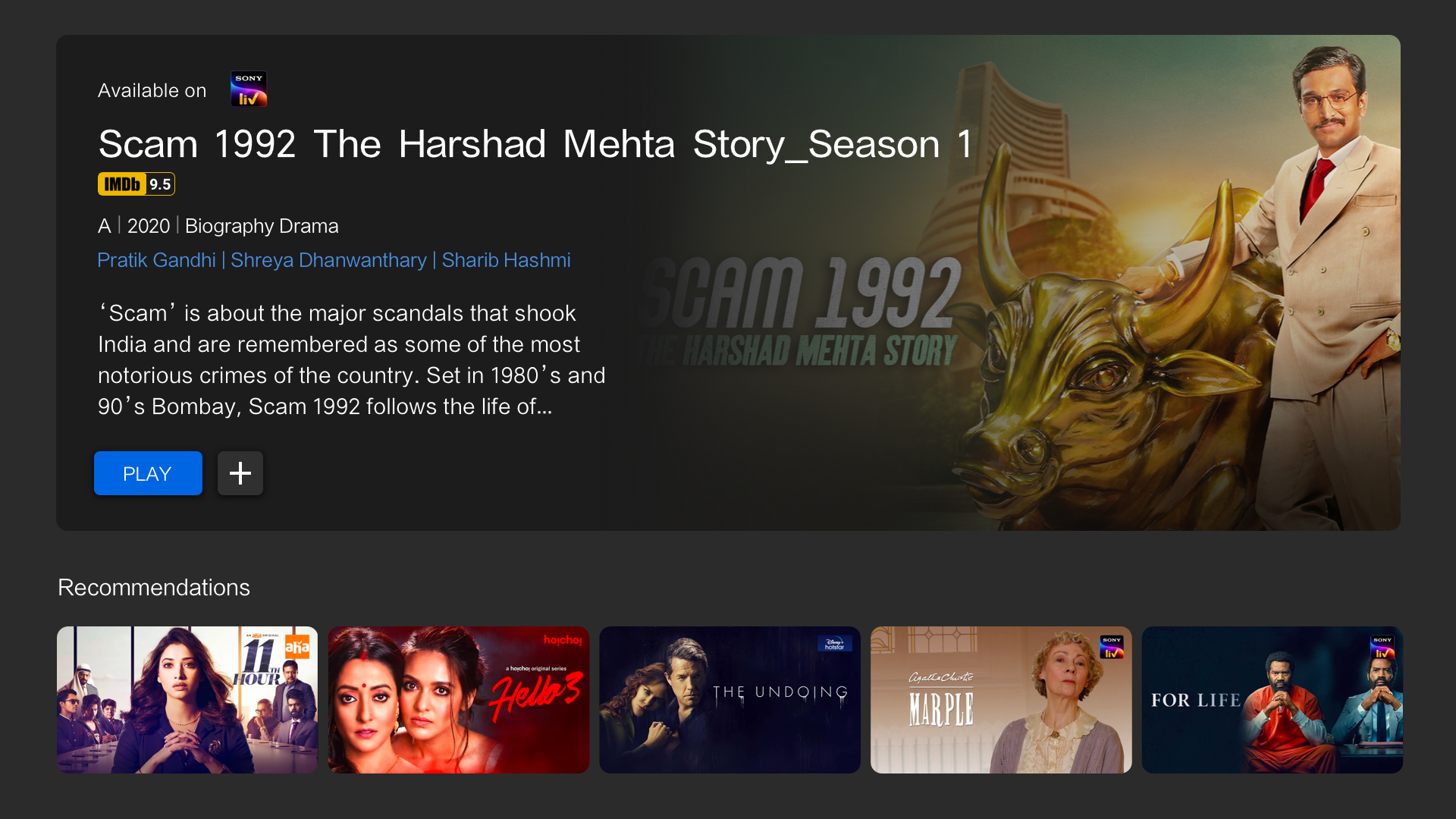The width and height of the screenshot is (1456, 819).
Task: Click Sony LIV badge on For Life thumbnail
Action: [1383, 647]
